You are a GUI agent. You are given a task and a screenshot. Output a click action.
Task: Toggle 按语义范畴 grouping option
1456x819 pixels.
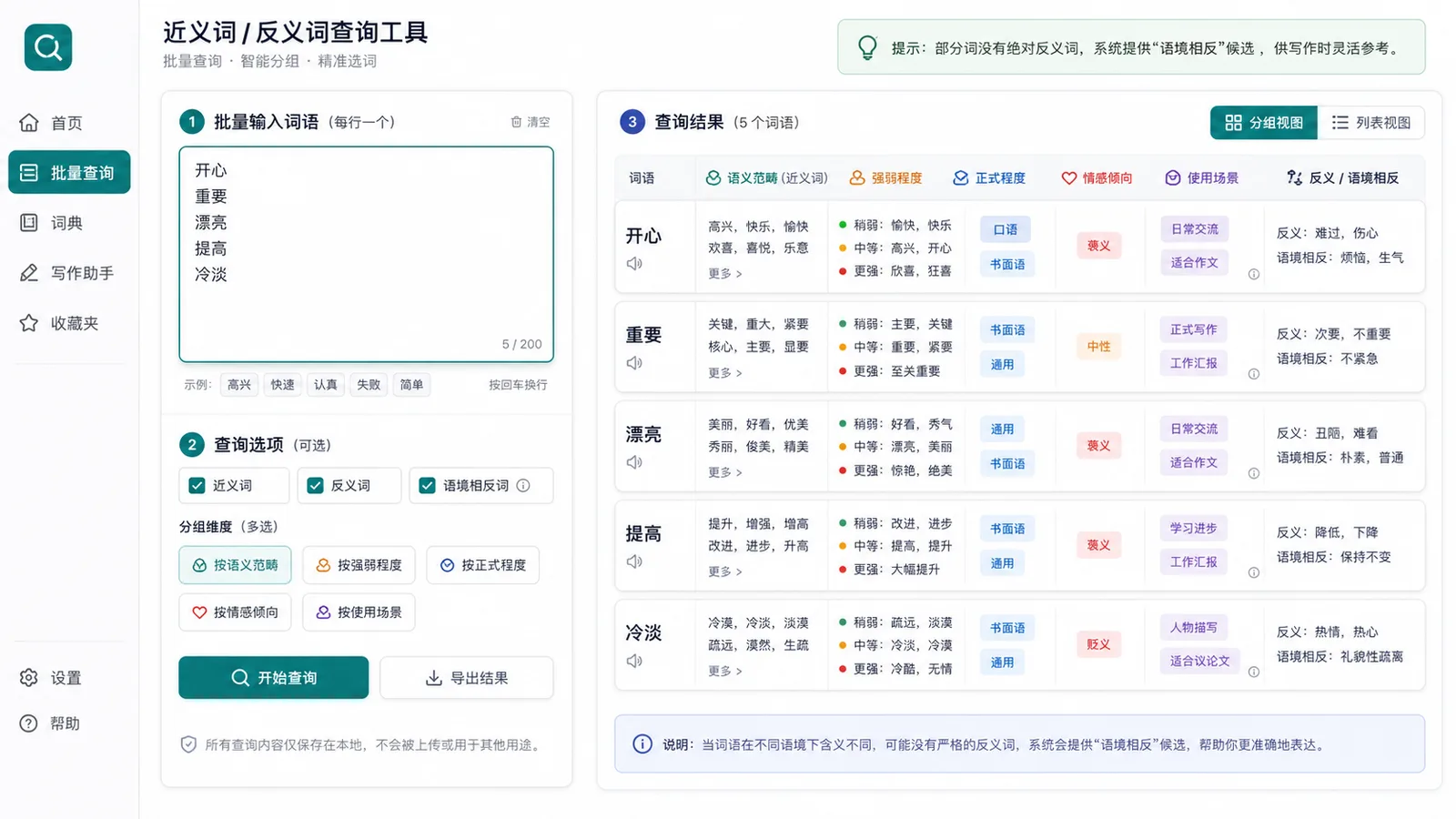point(235,565)
